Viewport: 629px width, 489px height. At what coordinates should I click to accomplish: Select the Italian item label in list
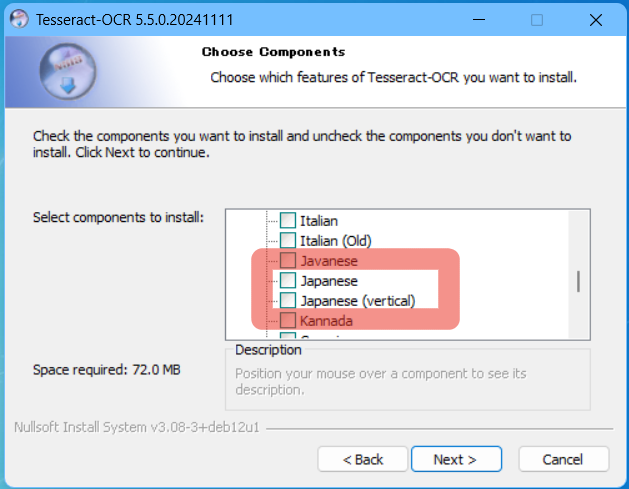pyautogui.click(x=319, y=220)
